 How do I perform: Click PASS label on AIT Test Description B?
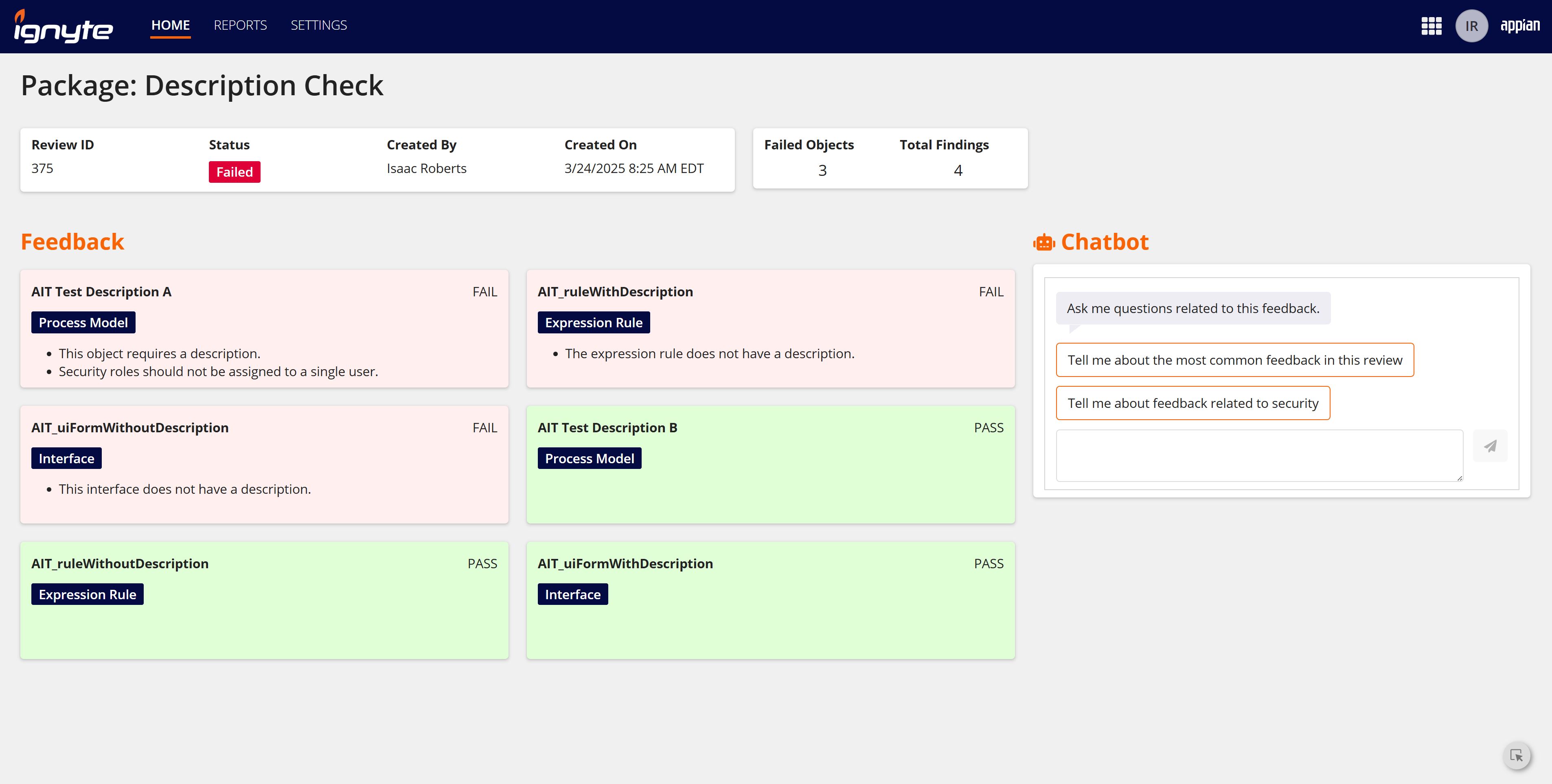point(989,427)
